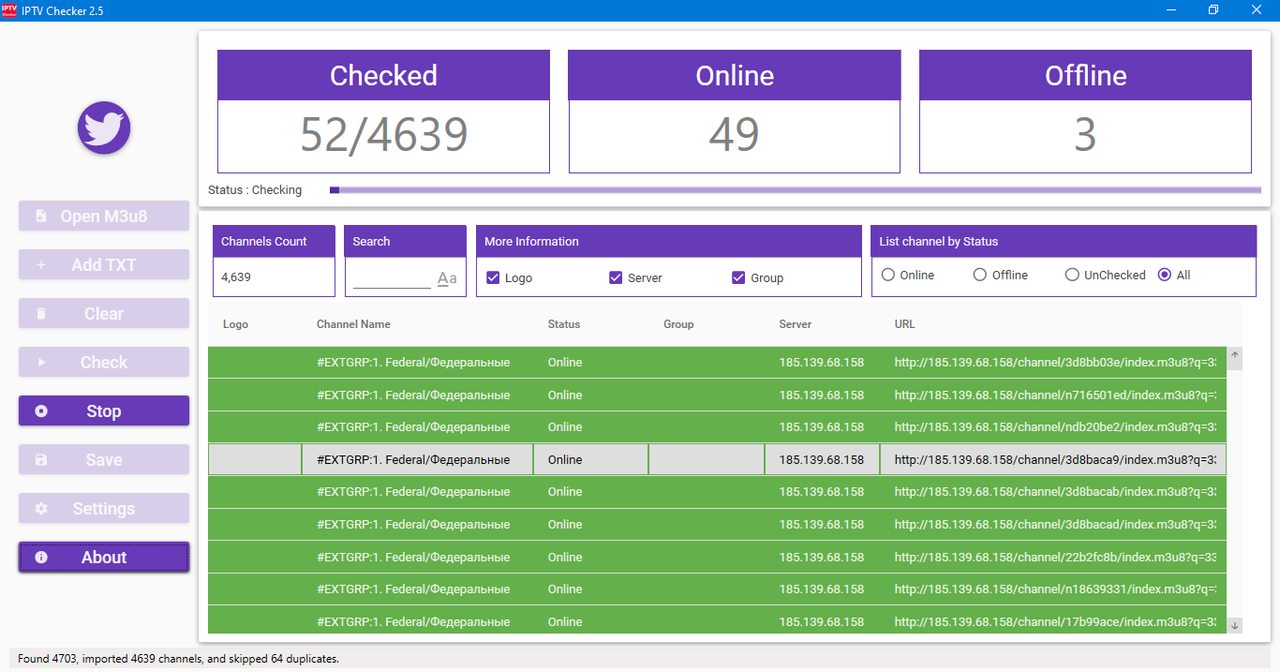This screenshot has width=1280, height=672.
Task: Click the Online cell in the highlighted gray row
Action: [590, 460]
